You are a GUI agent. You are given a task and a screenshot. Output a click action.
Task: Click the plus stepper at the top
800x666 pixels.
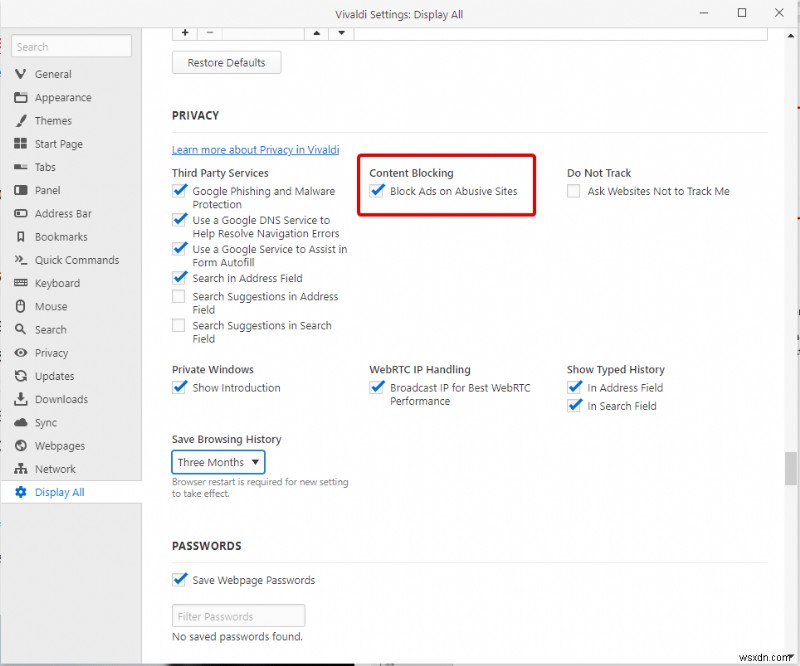tap(185, 33)
